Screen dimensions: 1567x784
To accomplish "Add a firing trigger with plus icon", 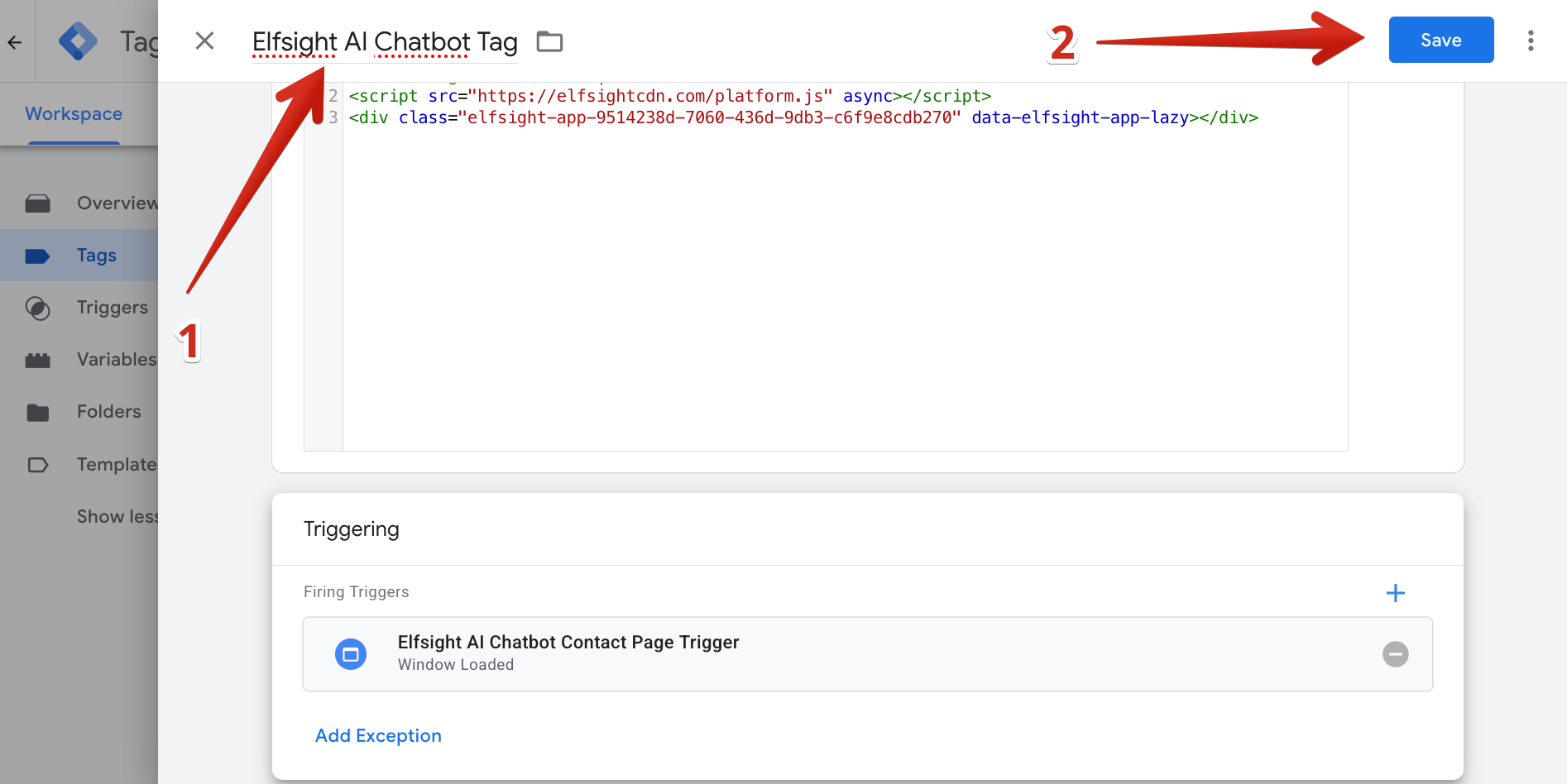I will [x=1396, y=593].
